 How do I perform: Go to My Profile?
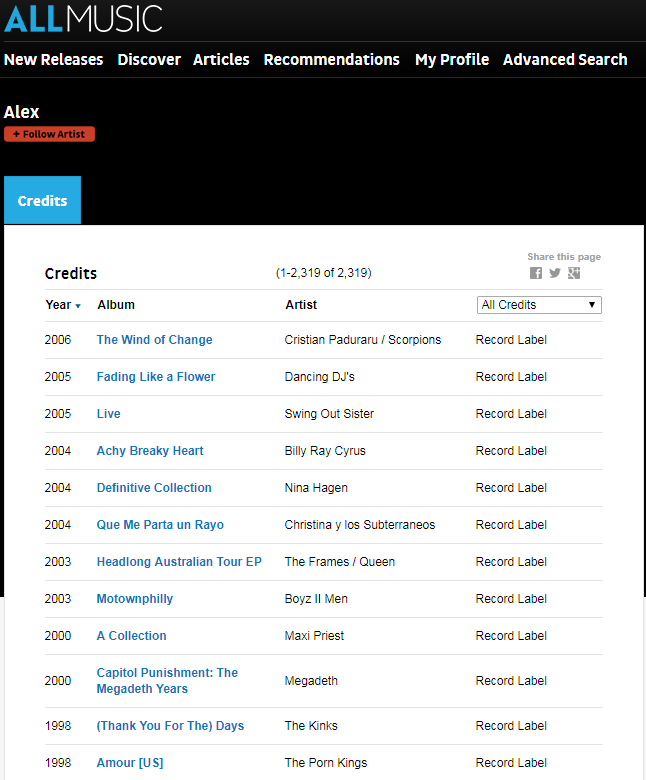tap(452, 60)
